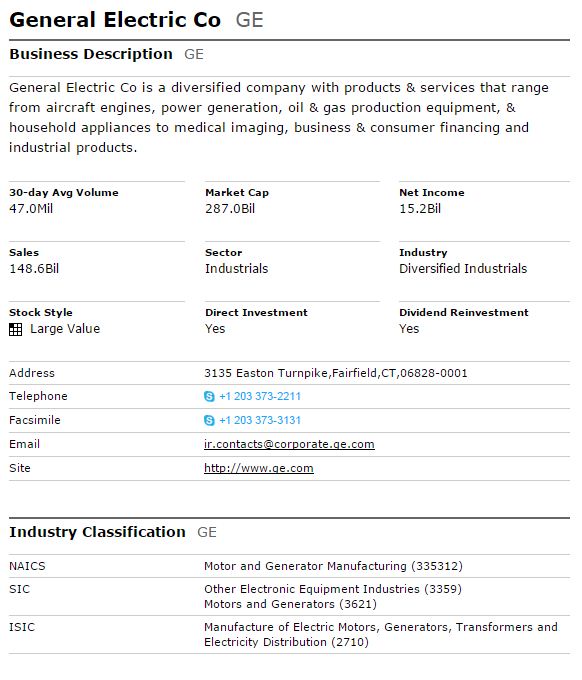
Task: Select the Diversified Industrials industry text
Action: click(x=463, y=268)
